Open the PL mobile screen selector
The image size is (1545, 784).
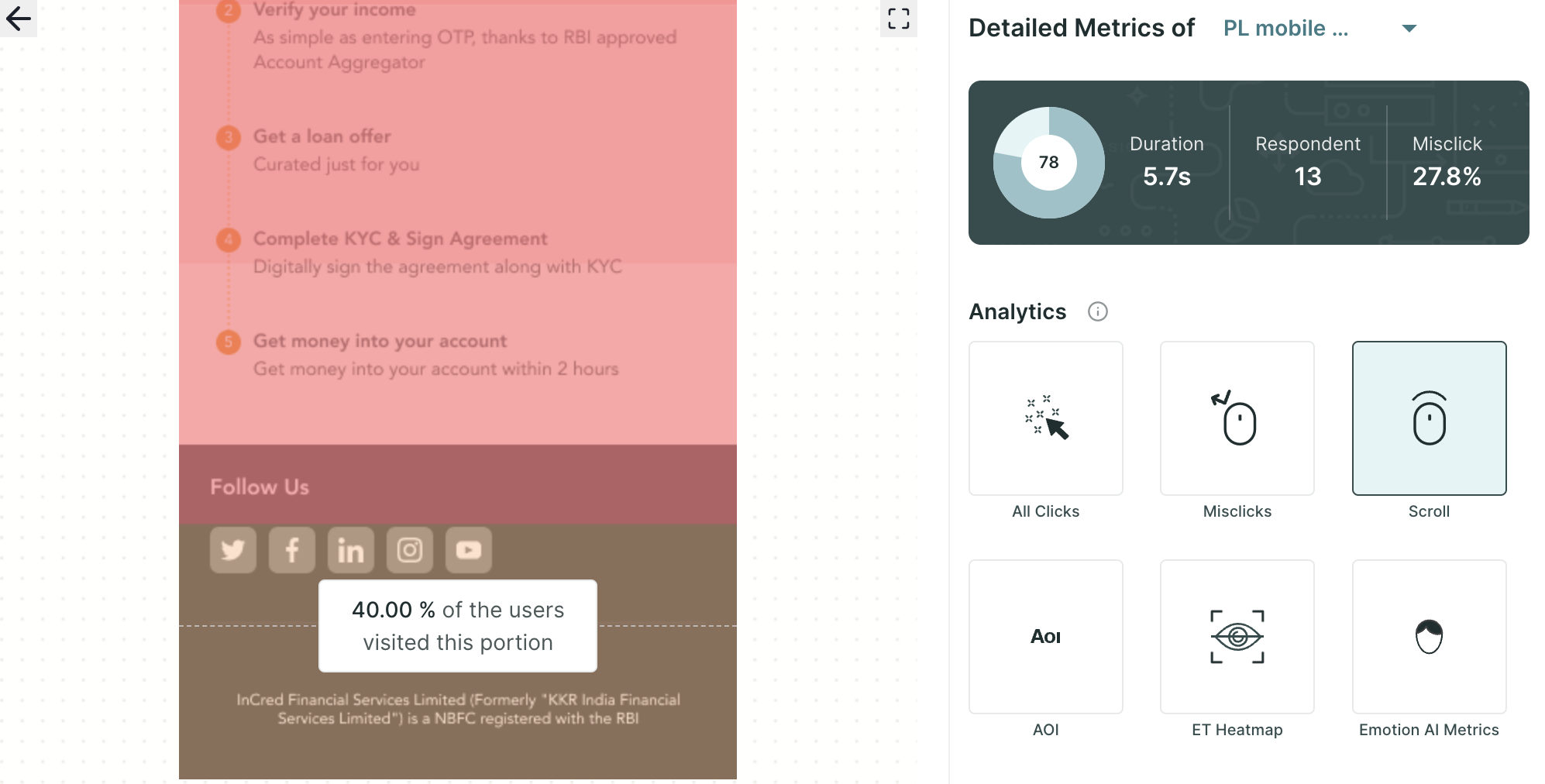tap(1320, 29)
